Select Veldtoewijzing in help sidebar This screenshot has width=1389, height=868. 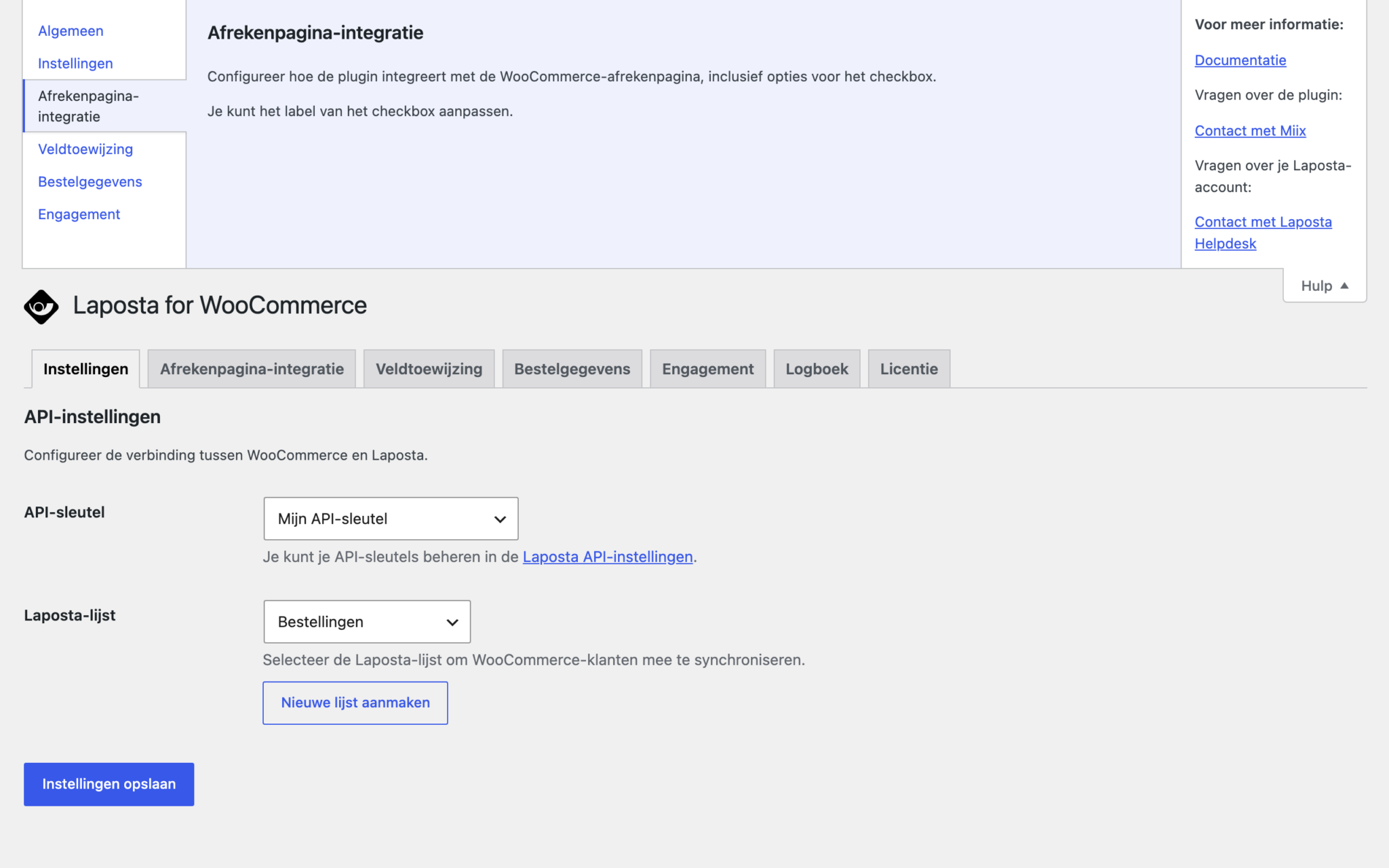[85, 149]
